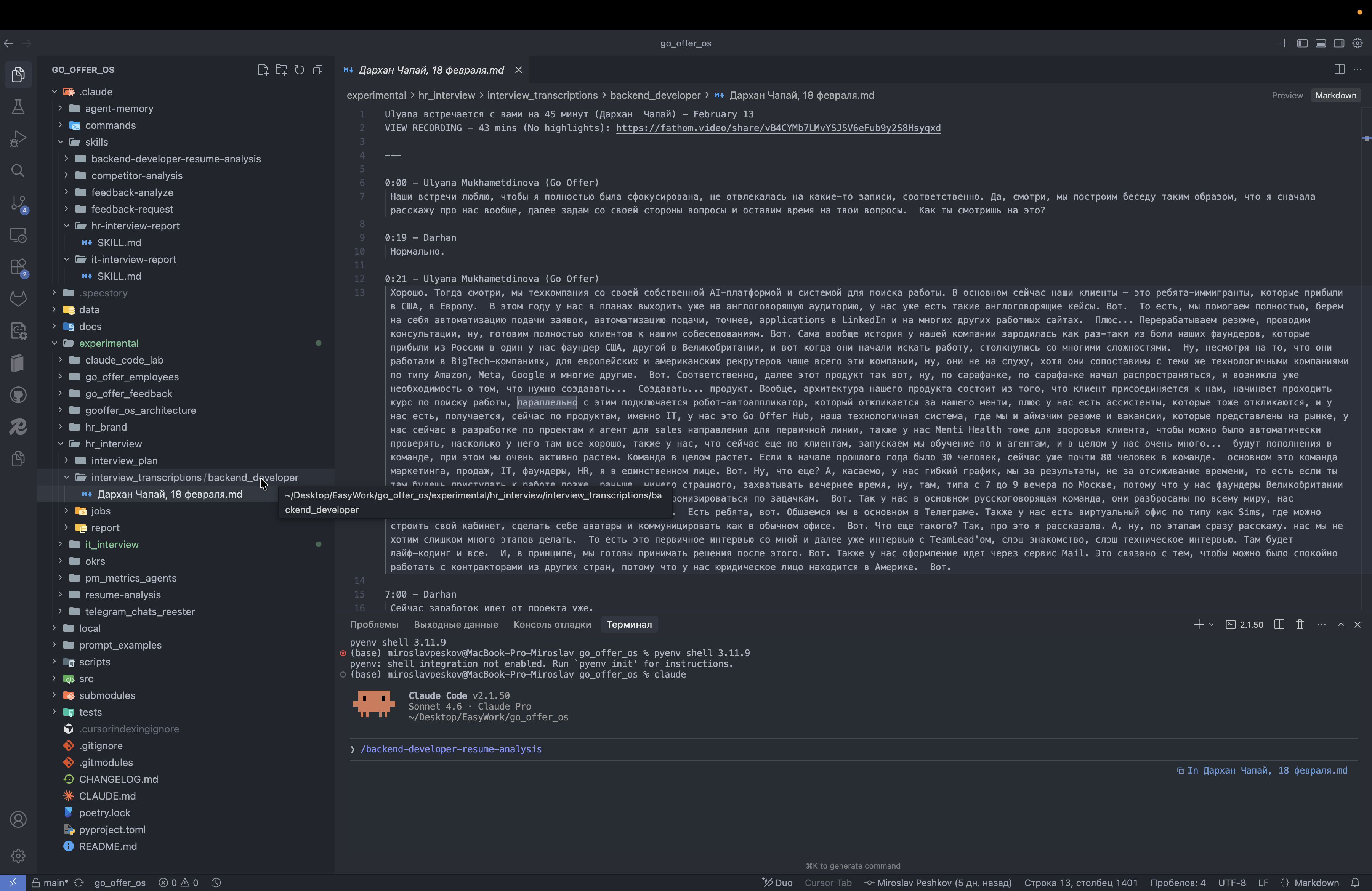
Task: Open the fathom.video recording link
Action: tap(778, 128)
